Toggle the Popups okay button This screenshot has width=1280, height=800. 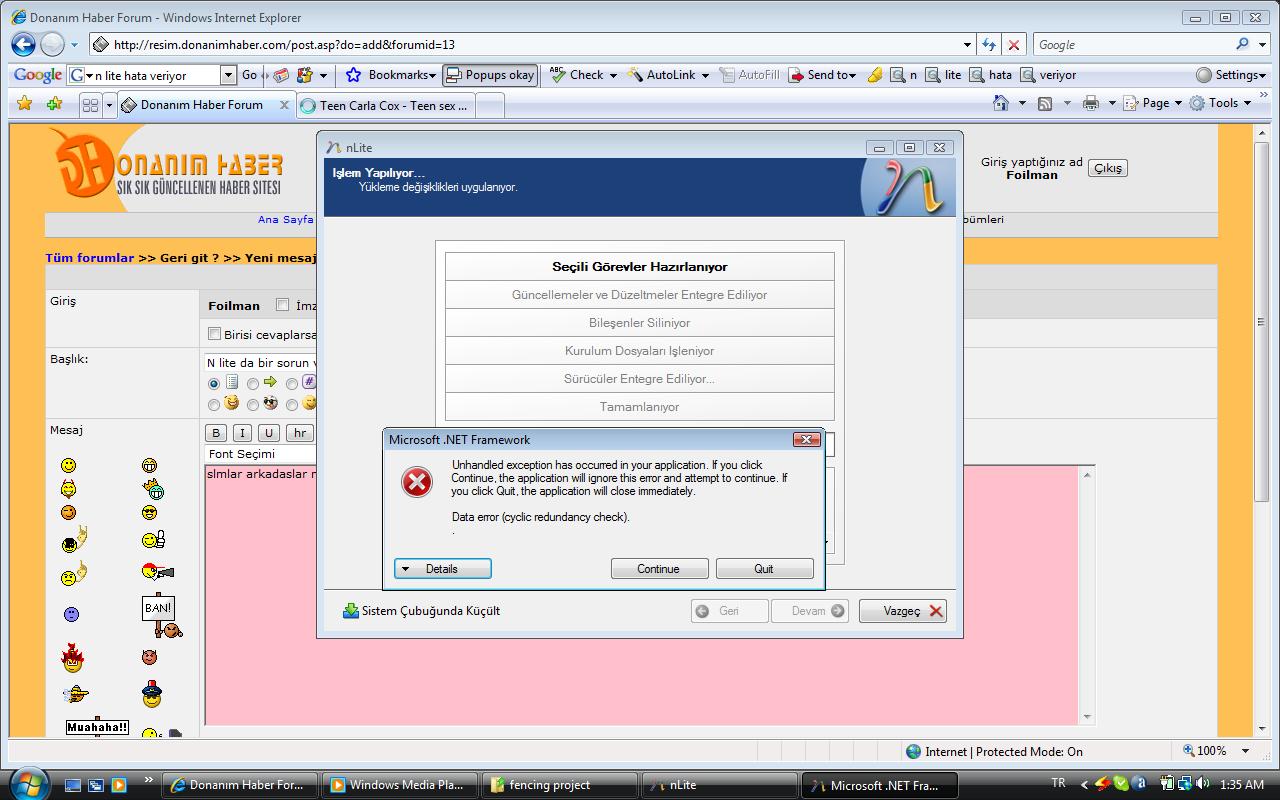490,75
